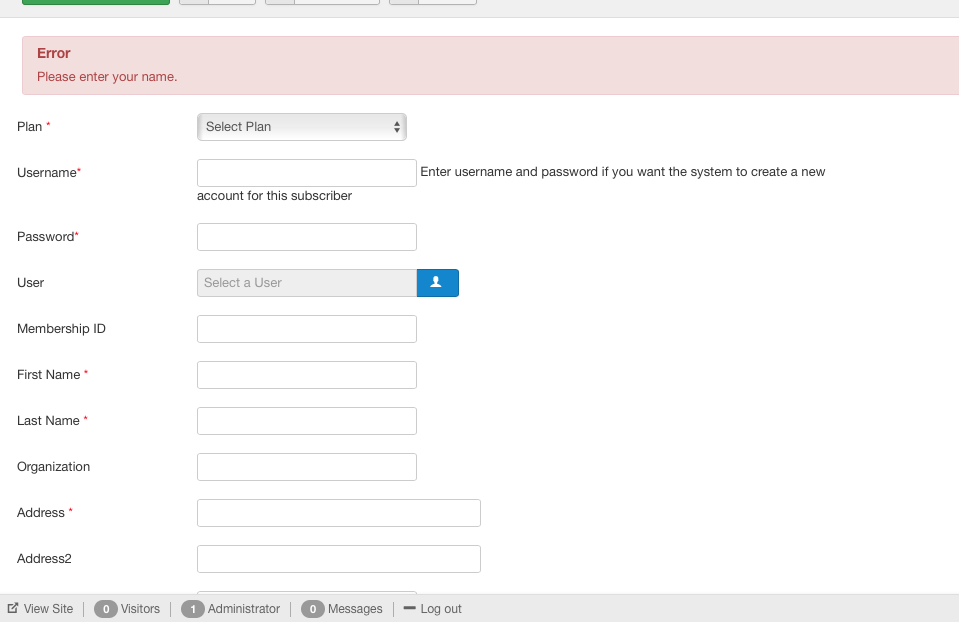This screenshot has width=959, height=622.
Task: Focus the Password input field
Action: (306, 237)
